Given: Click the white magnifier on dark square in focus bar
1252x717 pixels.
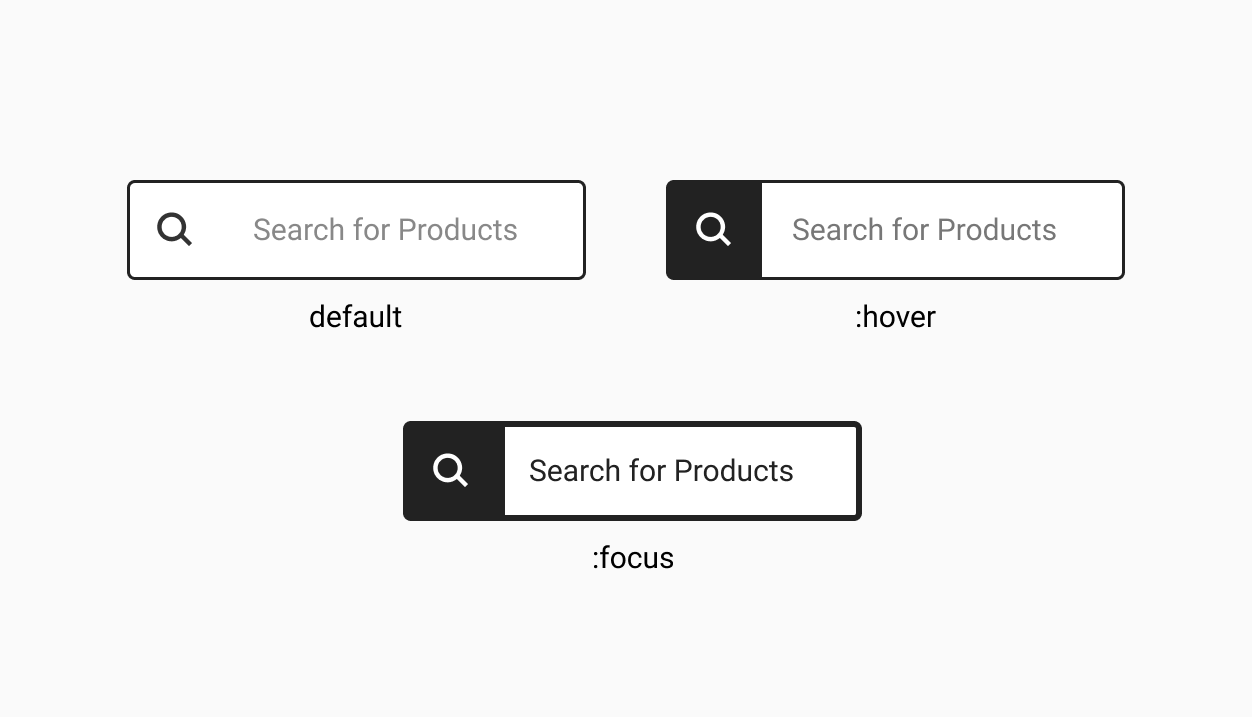Looking at the screenshot, I should click(x=451, y=470).
